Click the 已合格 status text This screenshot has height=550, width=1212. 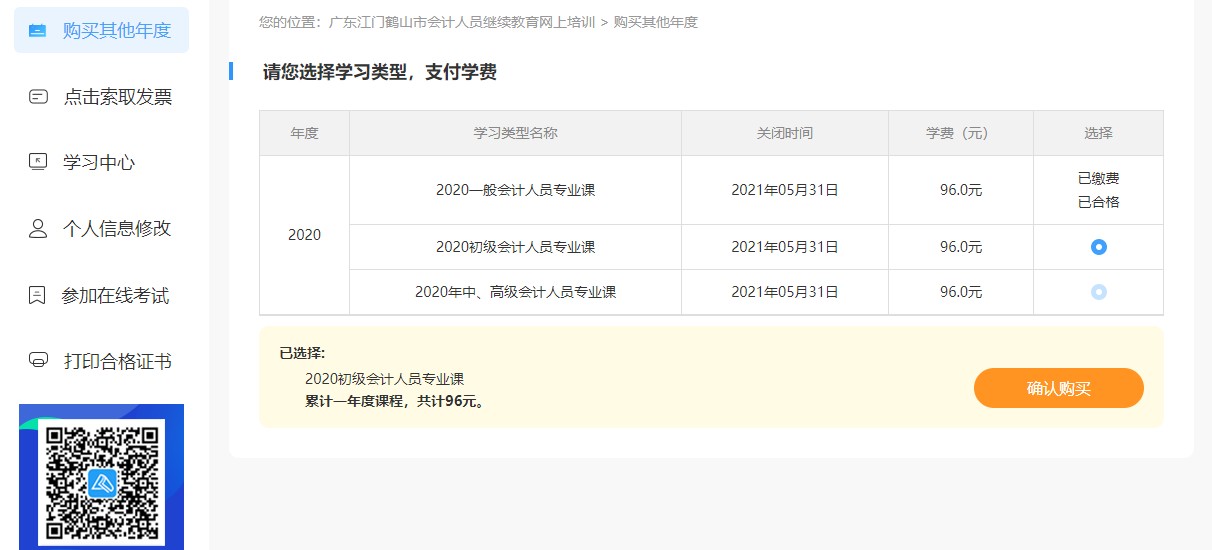(x=1098, y=202)
